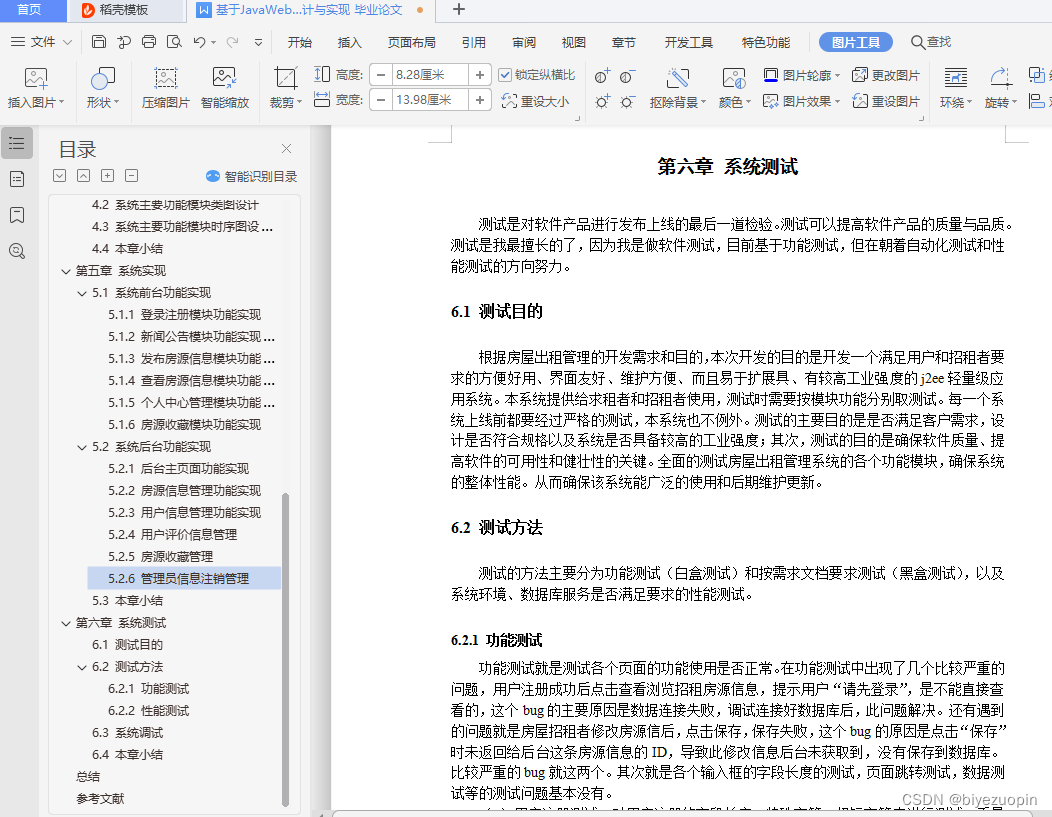This screenshot has height=817, width=1052.
Task: Collapse all outline levels minus-box icon
Action: click(x=132, y=176)
